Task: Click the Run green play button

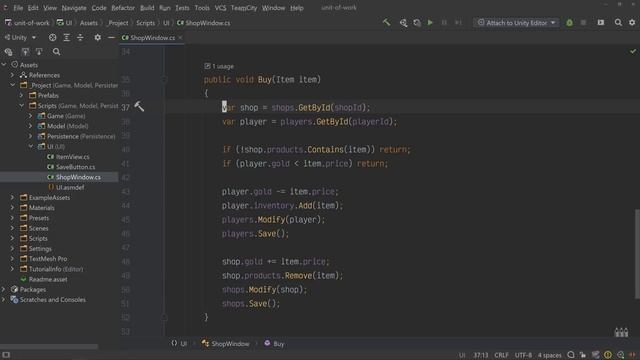Action: click(x=430, y=23)
